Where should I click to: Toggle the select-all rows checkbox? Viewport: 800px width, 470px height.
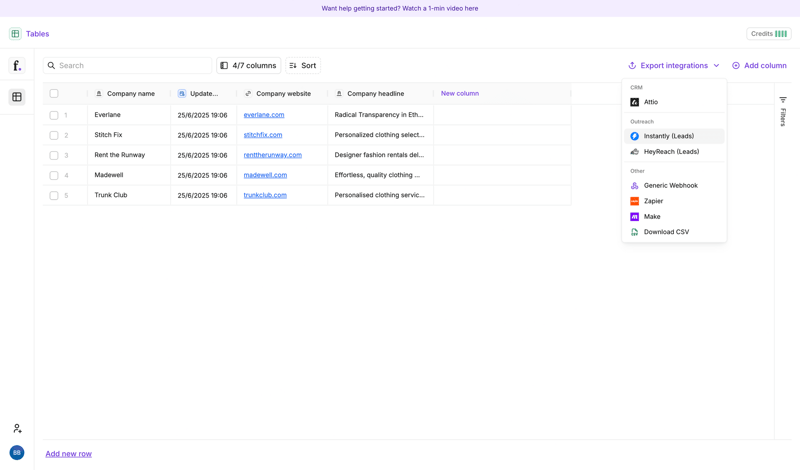54,93
